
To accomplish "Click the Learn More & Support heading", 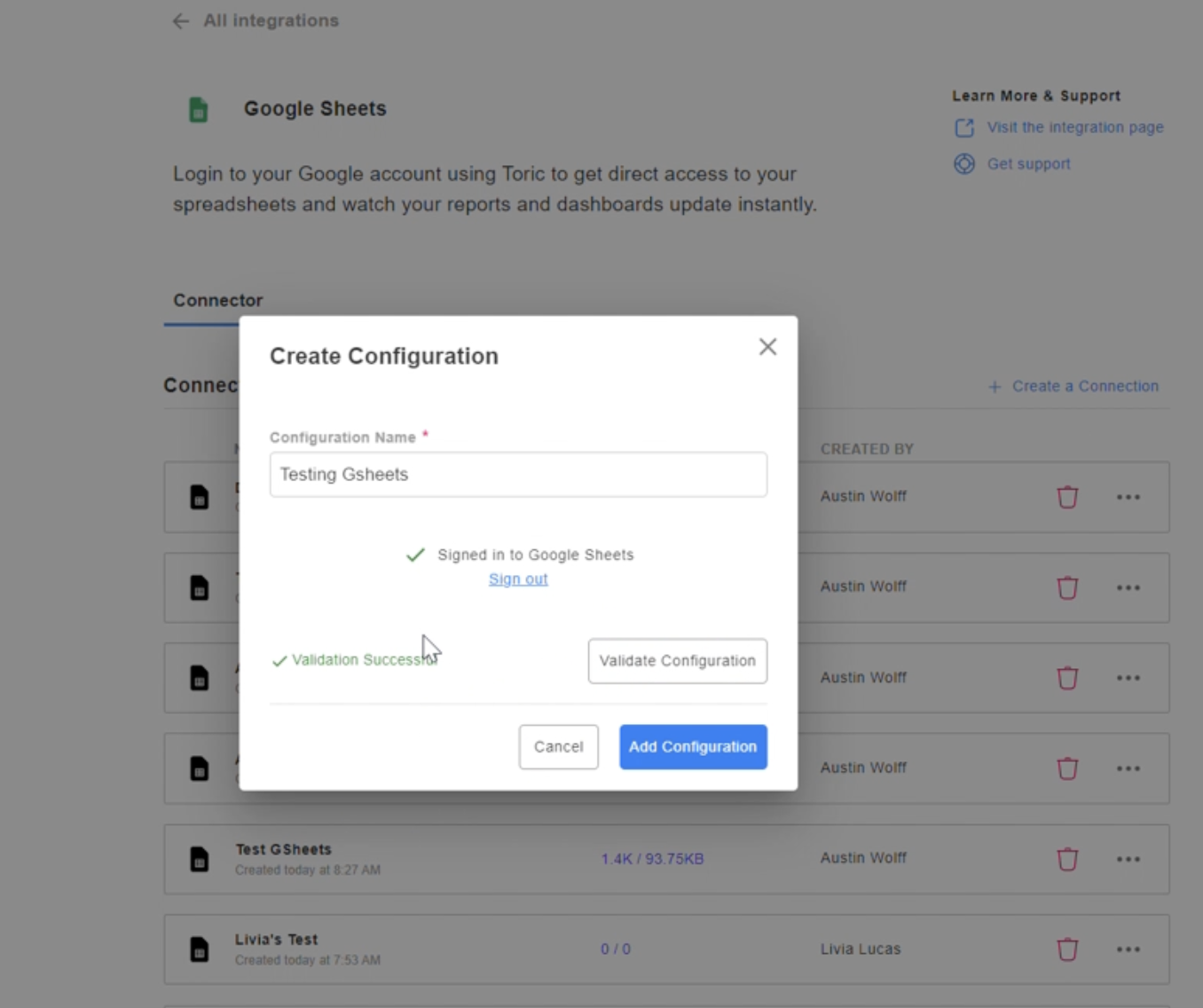I will click(1036, 96).
